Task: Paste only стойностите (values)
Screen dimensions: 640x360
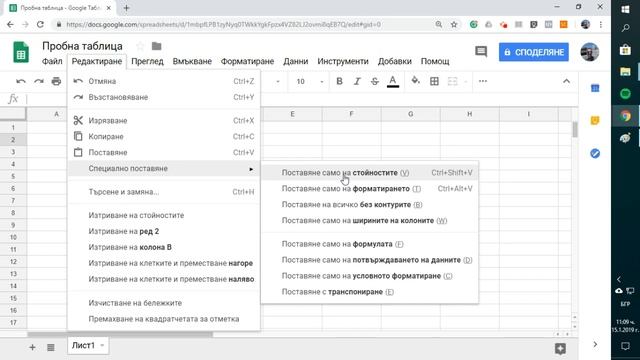Action: 370,173
